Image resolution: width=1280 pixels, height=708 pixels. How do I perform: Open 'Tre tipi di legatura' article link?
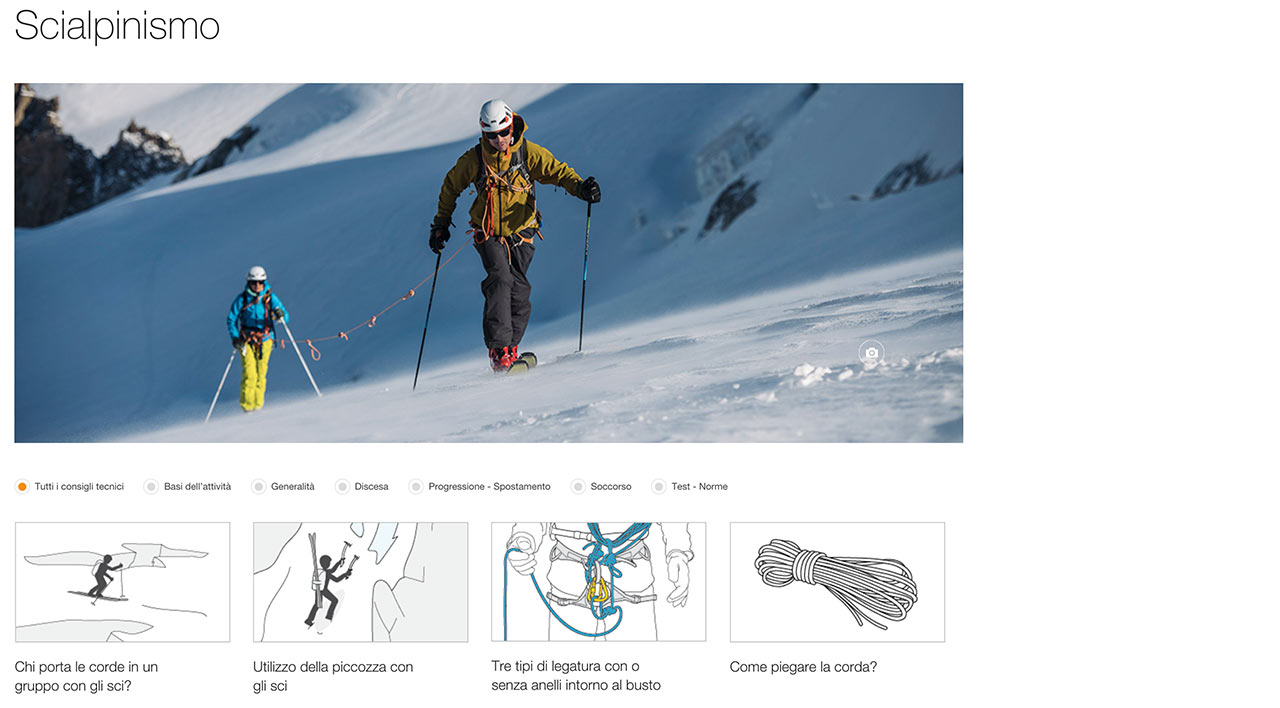click(576, 676)
